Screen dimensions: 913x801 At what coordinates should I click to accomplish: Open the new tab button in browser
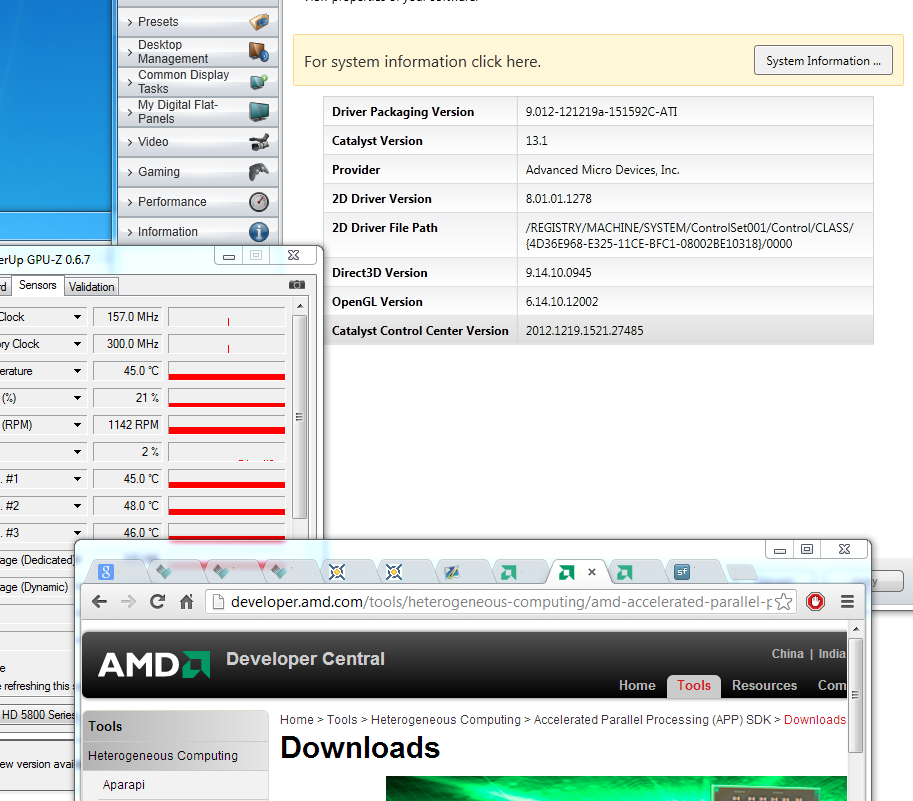click(742, 572)
